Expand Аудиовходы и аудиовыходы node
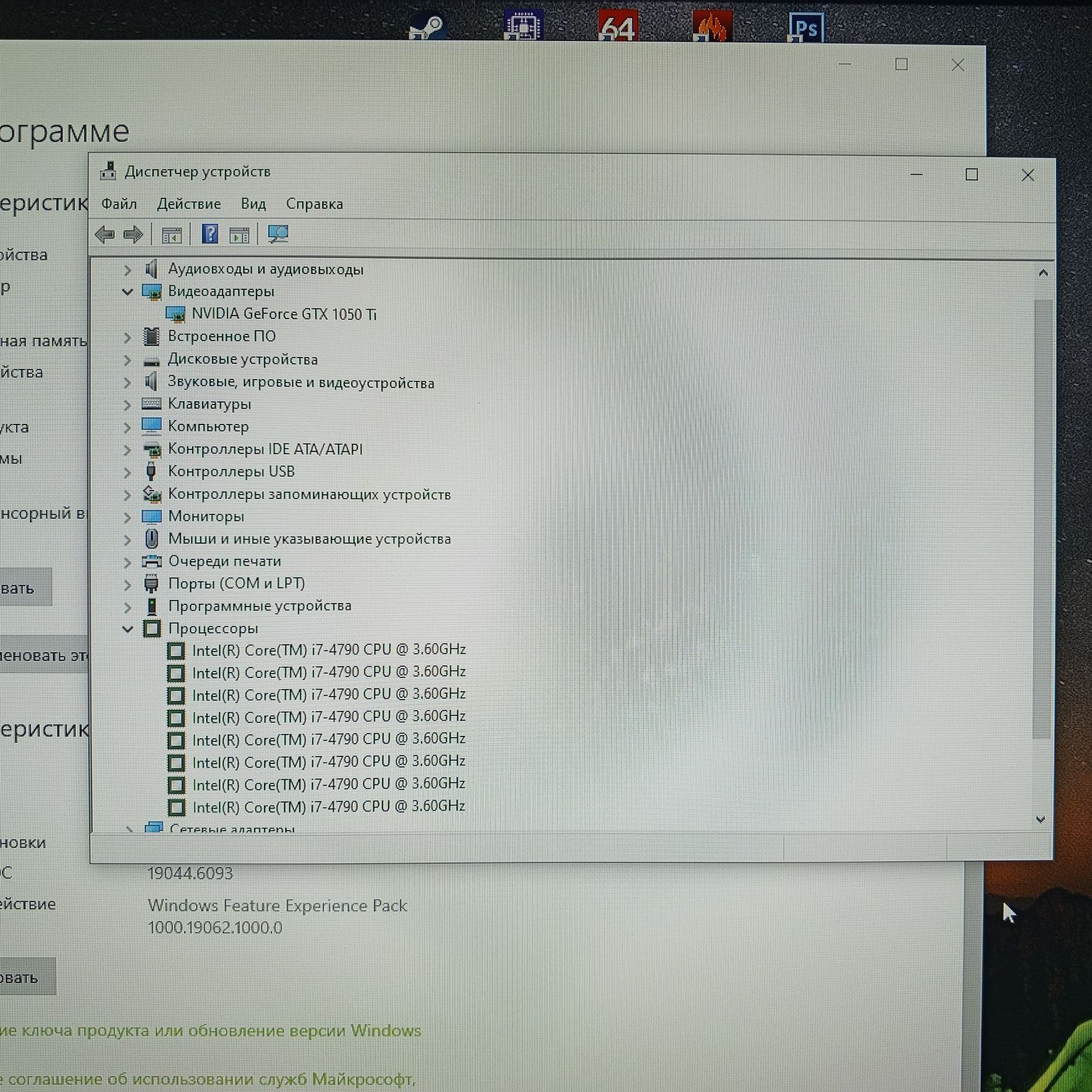Screen dimensions: 1092x1092 [127, 269]
